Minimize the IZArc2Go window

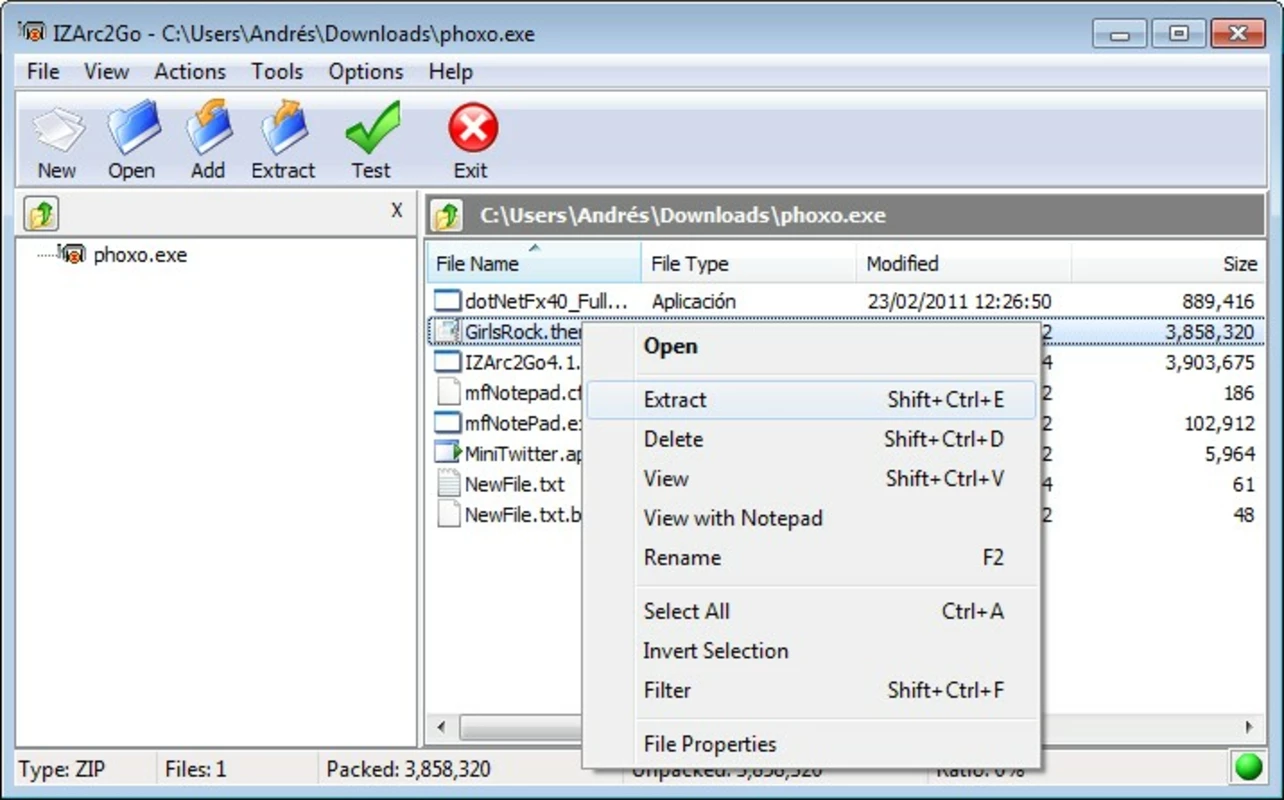1120,34
